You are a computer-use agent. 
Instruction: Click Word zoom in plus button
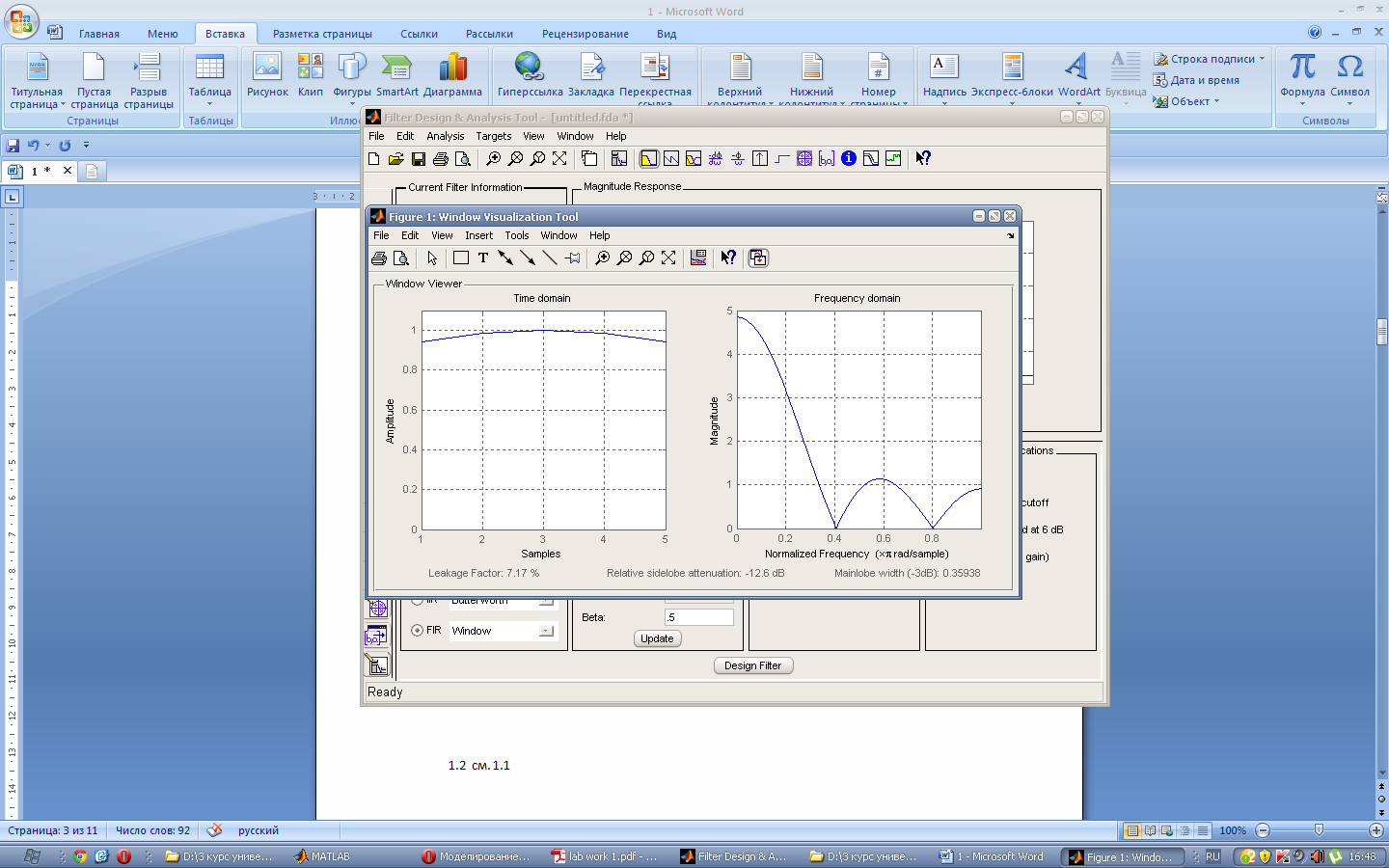pyautogui.click(x=1376, y=830)
